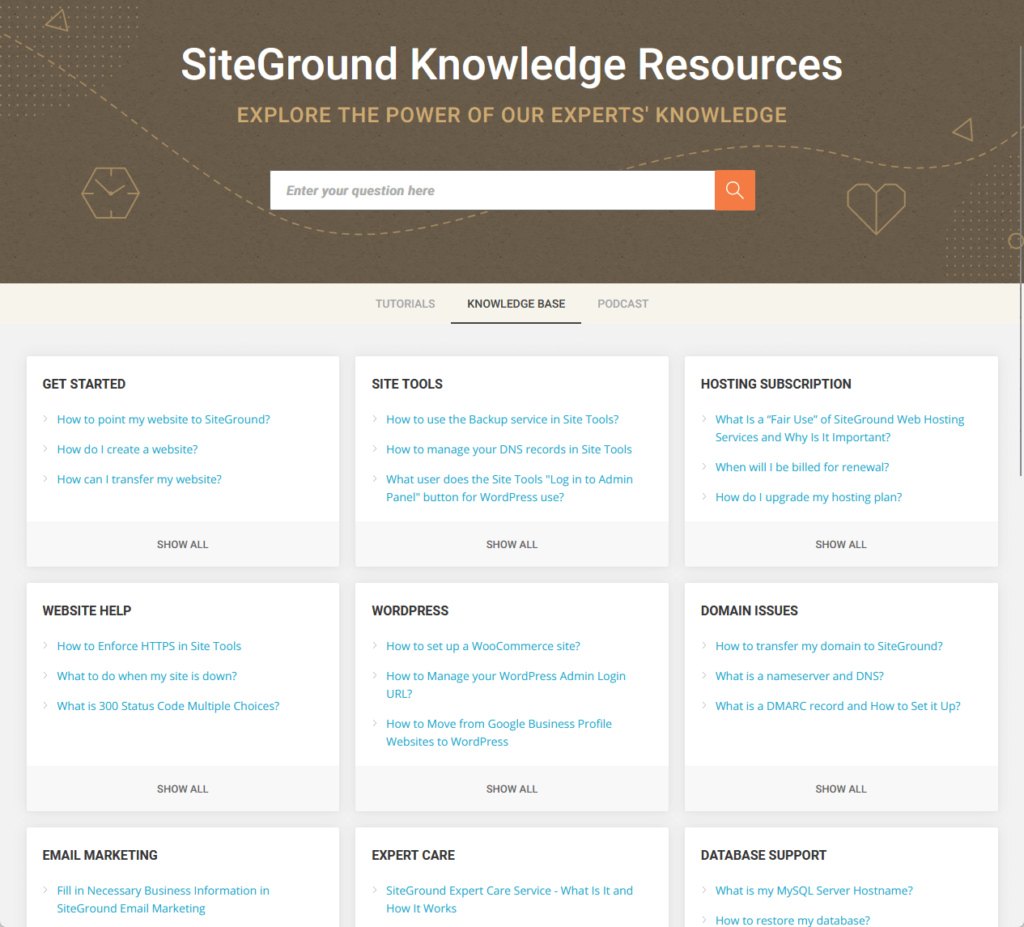Open 'When will I be billed for renewal?'
The image size is (1024, 927).
click(802, 467)
